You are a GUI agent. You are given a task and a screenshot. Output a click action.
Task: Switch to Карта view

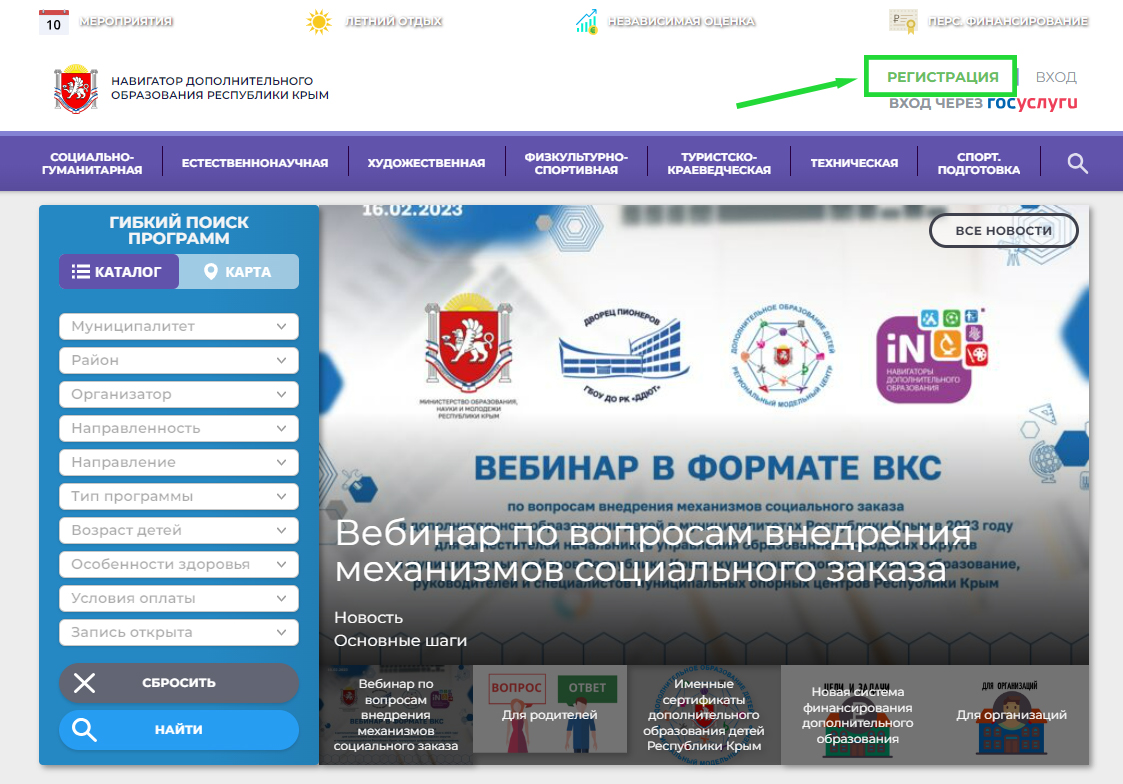point(238,272)
